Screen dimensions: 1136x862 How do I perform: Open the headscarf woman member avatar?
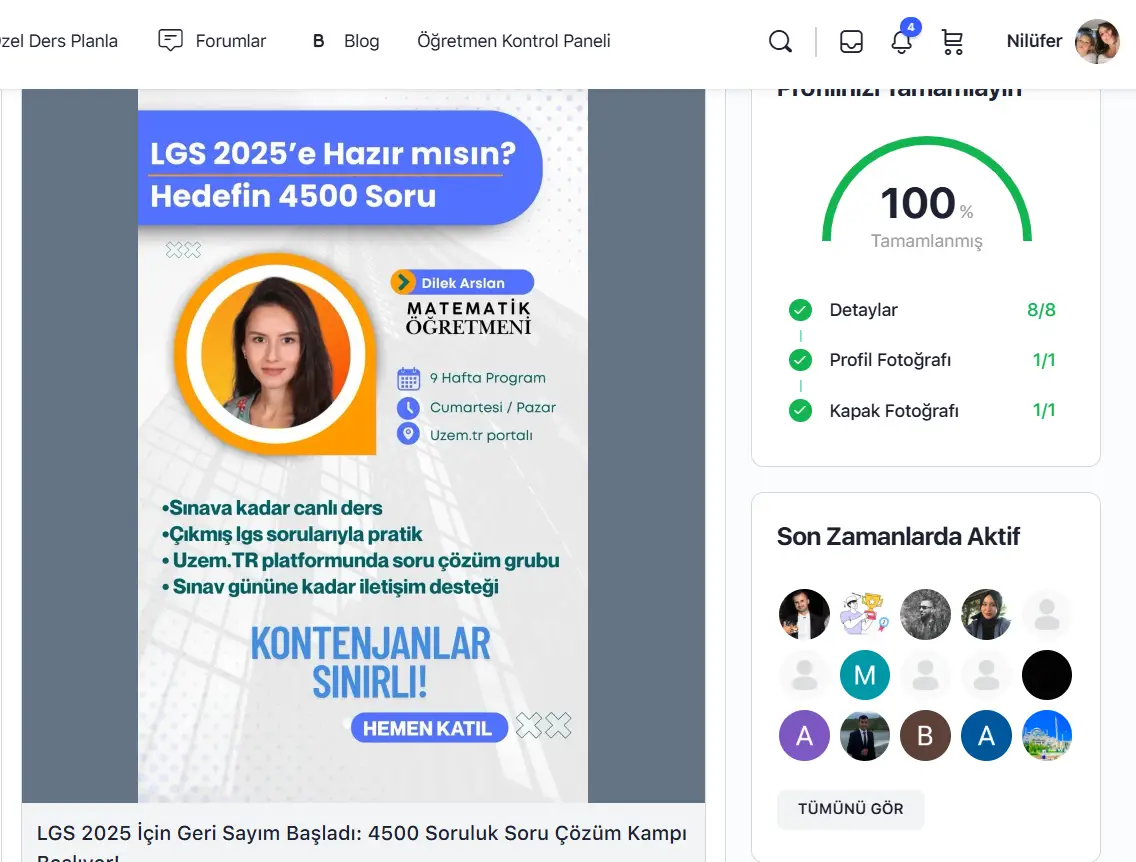point(986,614)
